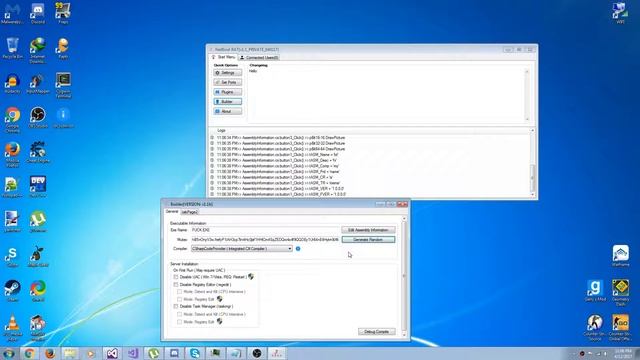Open the Mozilla Firefox desktop shortcut
Image resolution: width=640 pixels, height=360 pixels.
click(x=12, y=154)
